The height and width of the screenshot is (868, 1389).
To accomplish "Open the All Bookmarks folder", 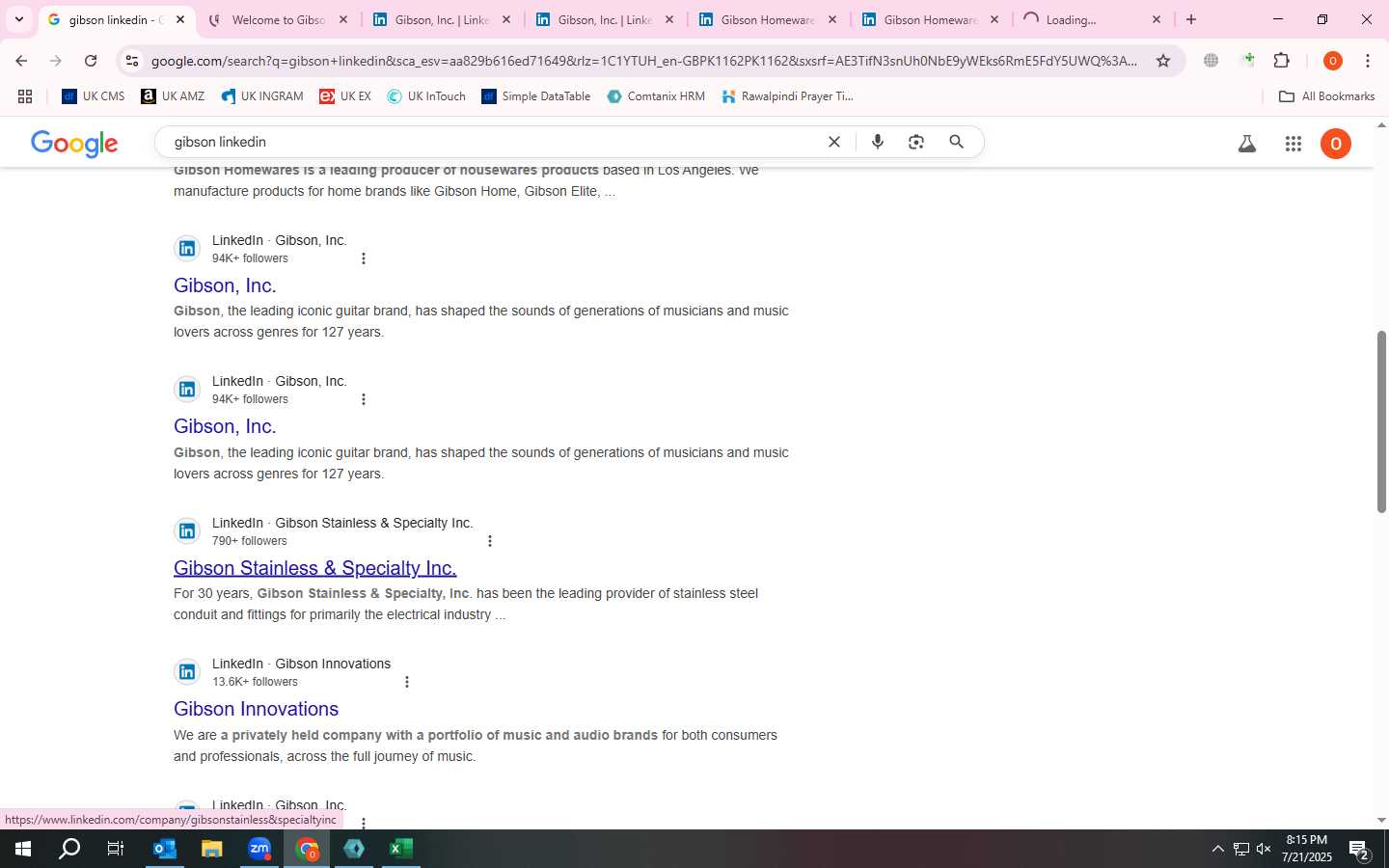I will 1326,96.
